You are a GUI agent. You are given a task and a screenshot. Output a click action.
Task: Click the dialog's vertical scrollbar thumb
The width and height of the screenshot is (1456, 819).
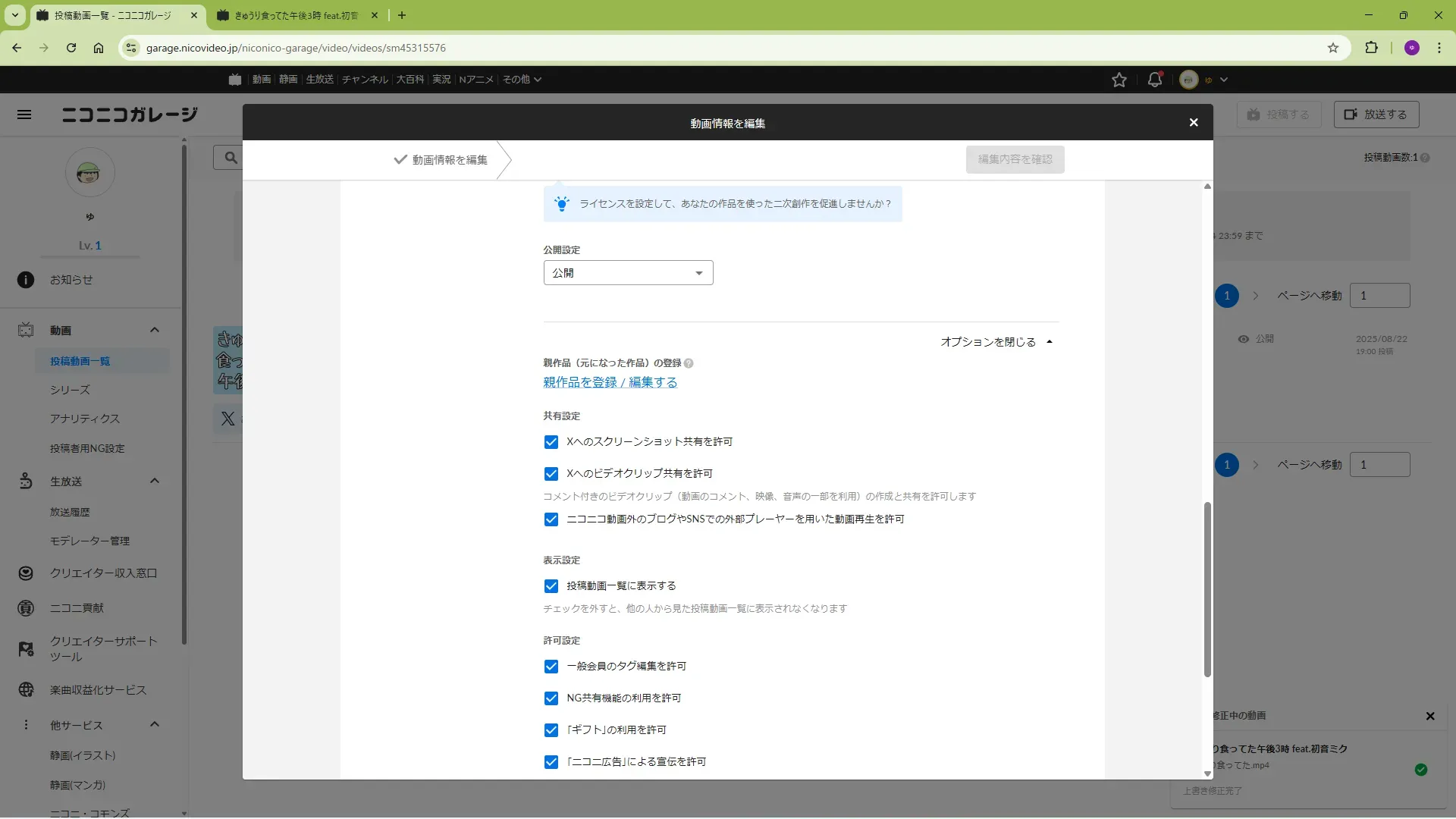[x=1207, y=589]
